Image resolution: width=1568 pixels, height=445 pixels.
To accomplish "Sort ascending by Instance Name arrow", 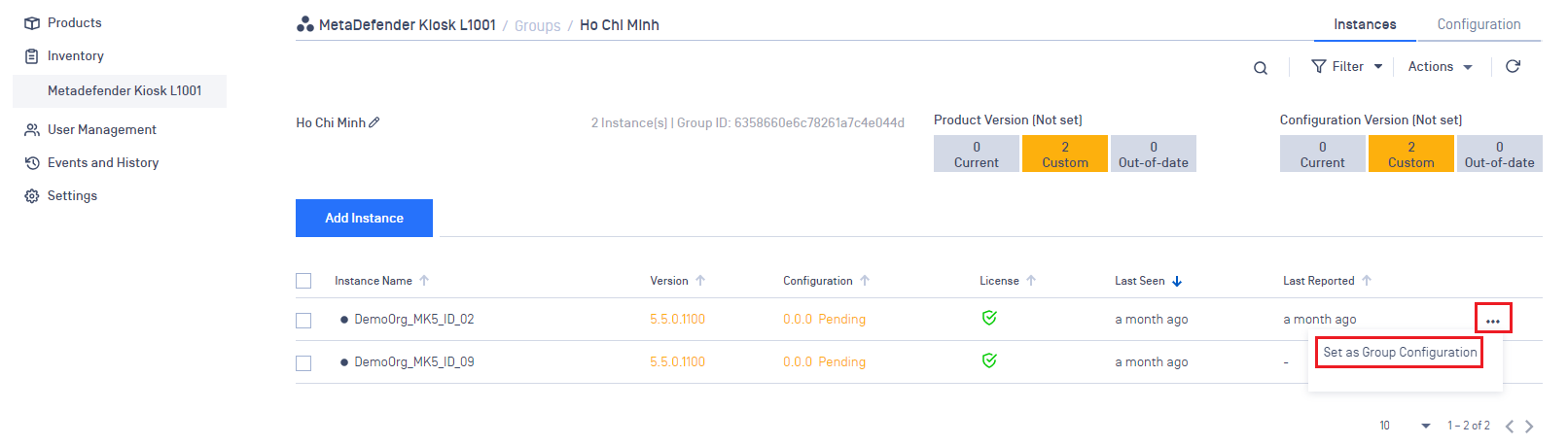I will (424, 281).
